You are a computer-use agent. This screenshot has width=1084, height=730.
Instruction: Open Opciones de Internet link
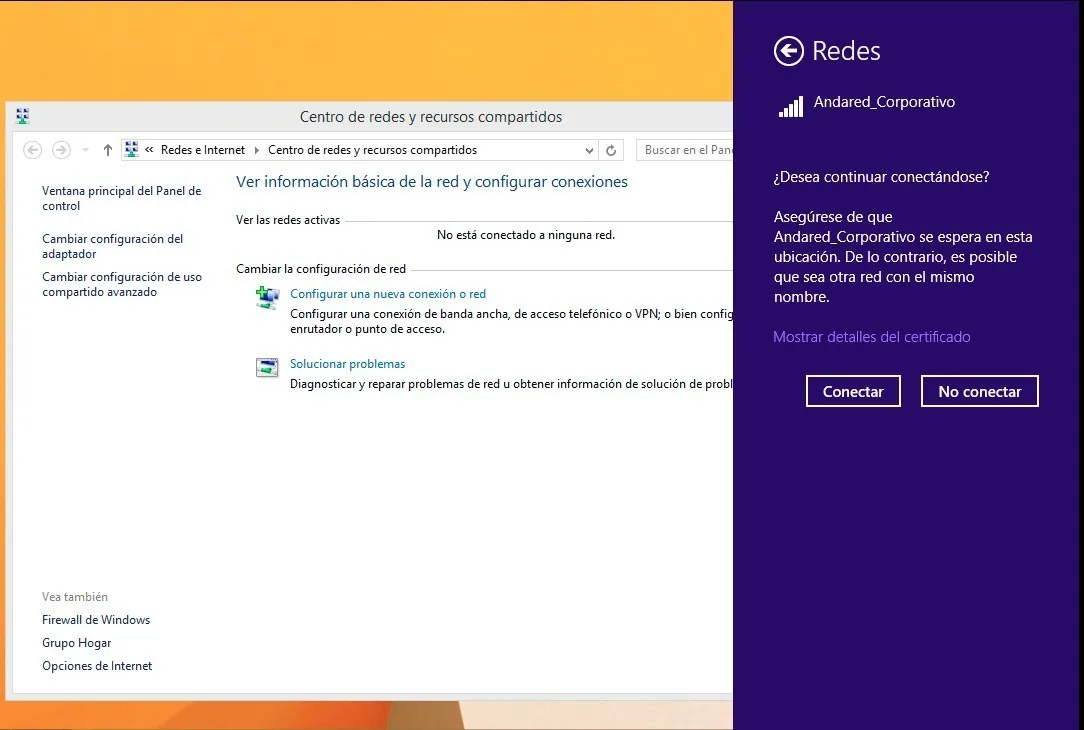(97, 666)
